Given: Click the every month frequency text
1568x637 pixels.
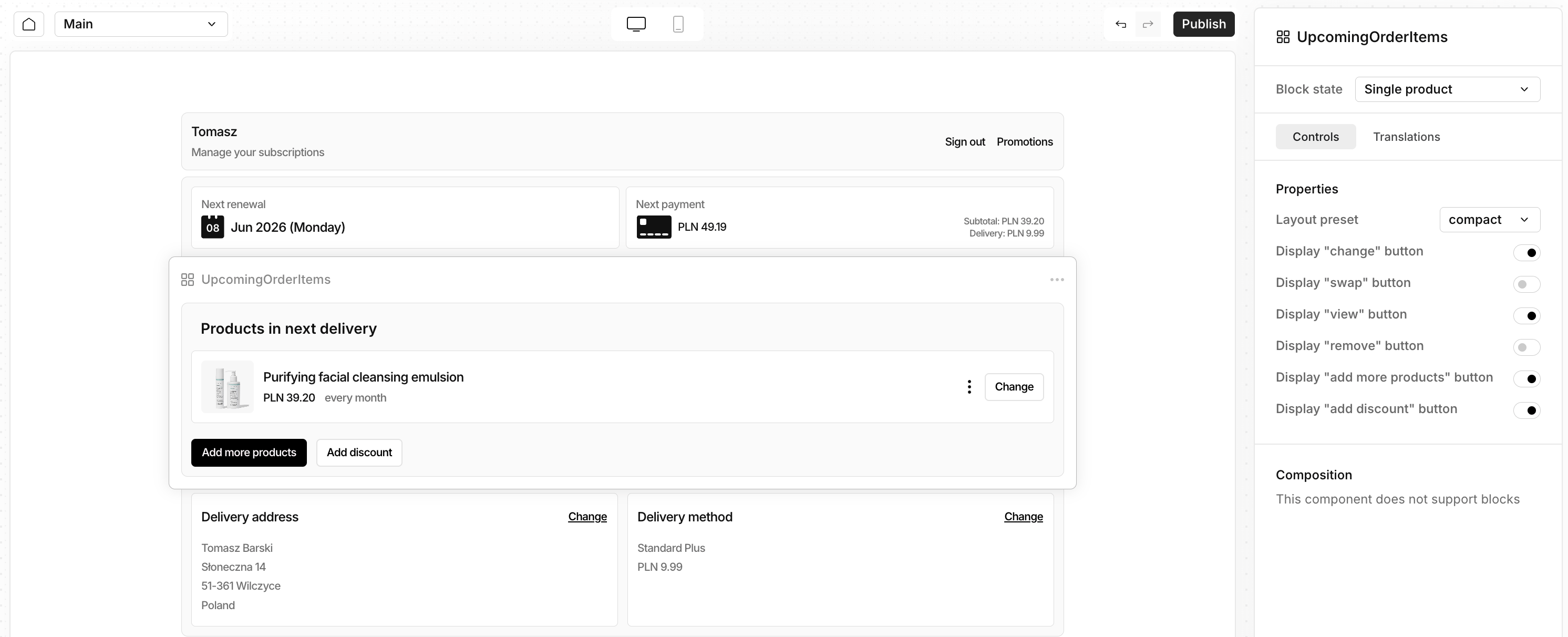Looking at the screenshot, I should [x=355, y=398].
